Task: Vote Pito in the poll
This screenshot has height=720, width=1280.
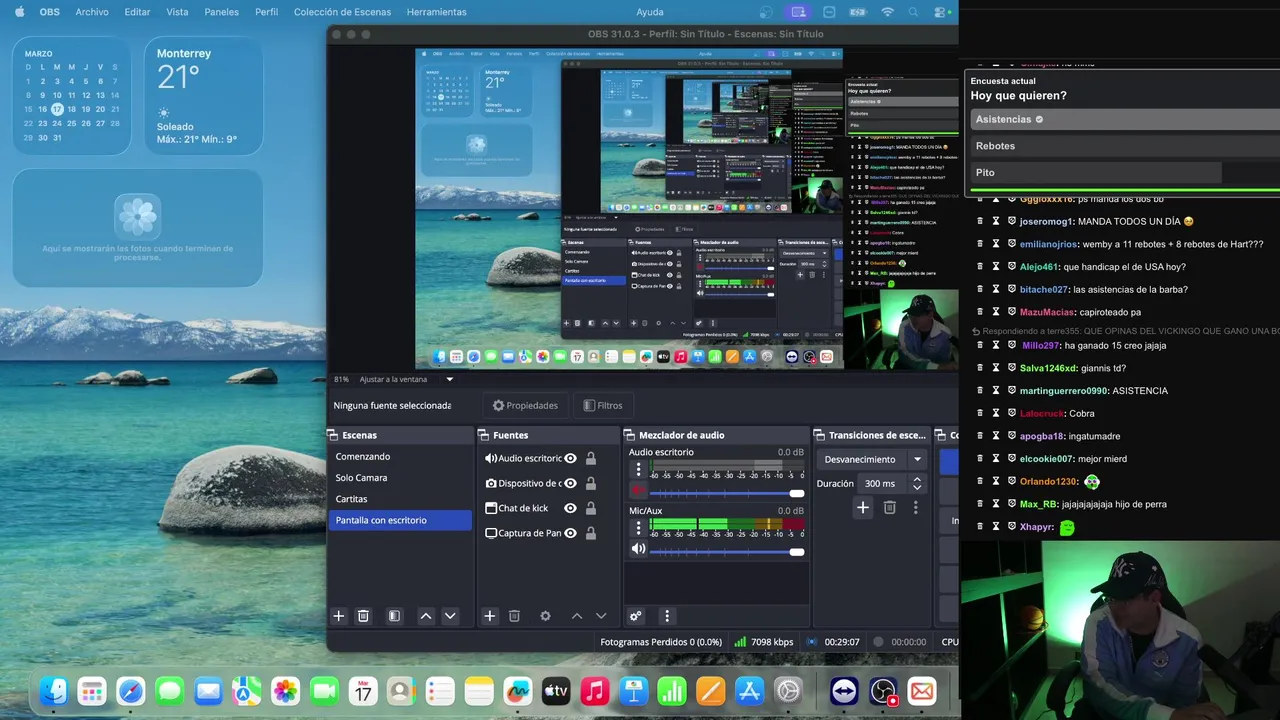Action: (1125, 173)
